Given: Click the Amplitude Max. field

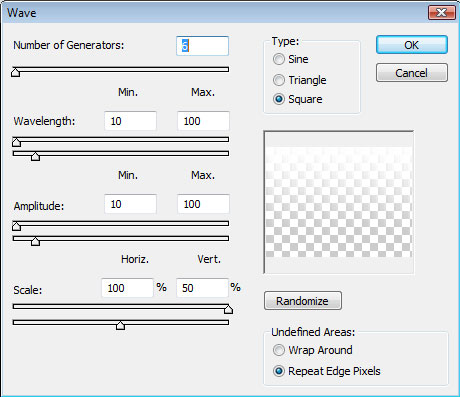Looking at the screenshot, I should (x=203, y=204).
